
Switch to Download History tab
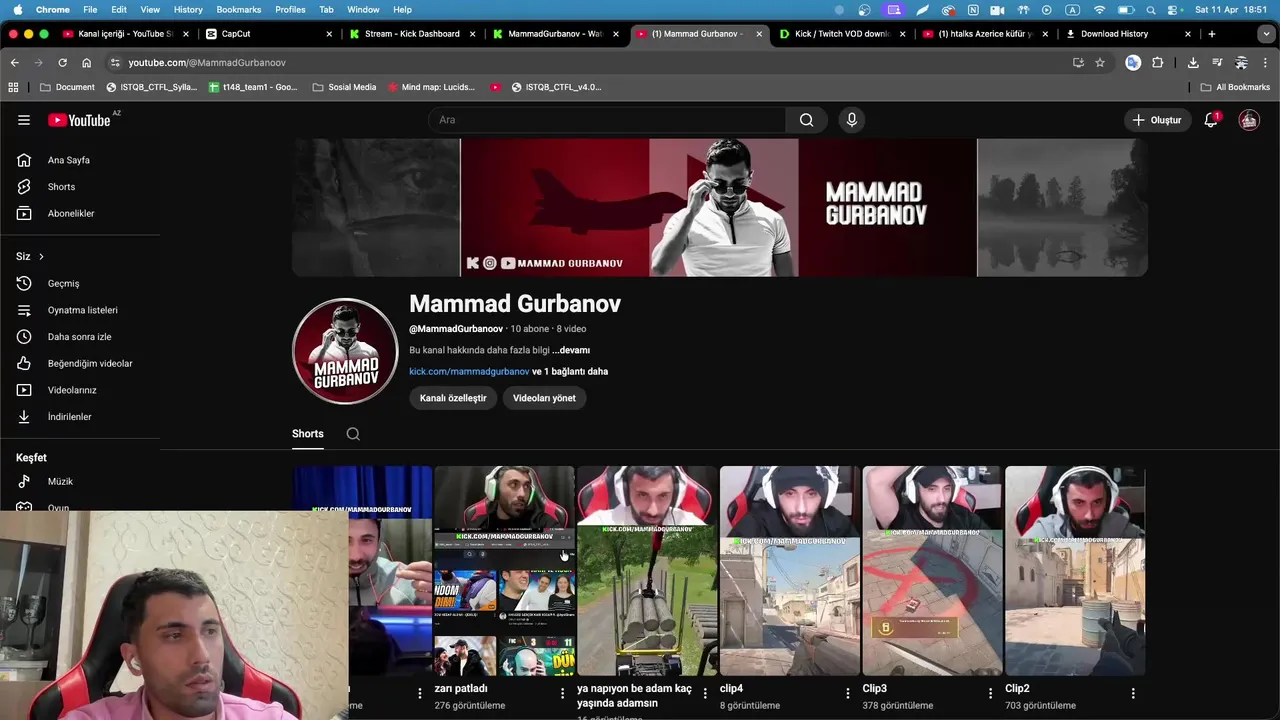1129,34
